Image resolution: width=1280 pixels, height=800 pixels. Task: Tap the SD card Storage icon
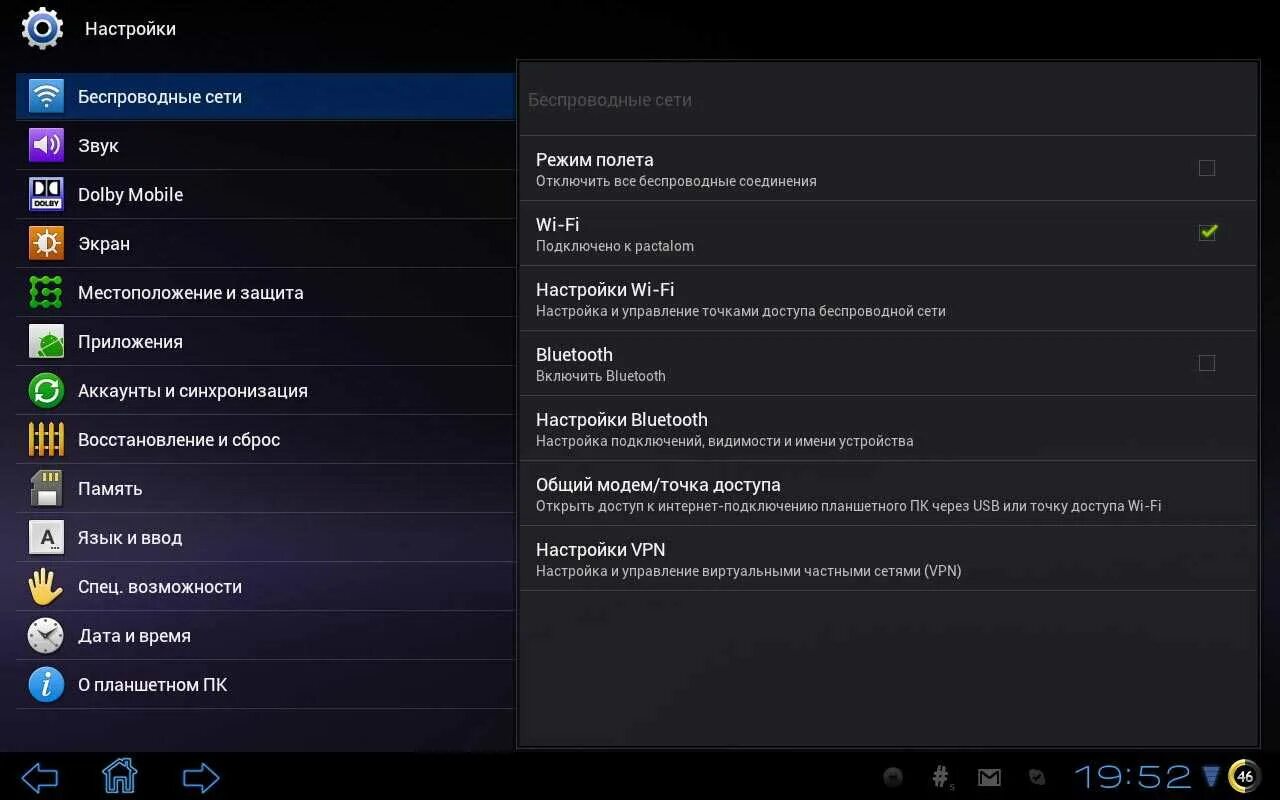pyautogui.click(x=46, y=488)
